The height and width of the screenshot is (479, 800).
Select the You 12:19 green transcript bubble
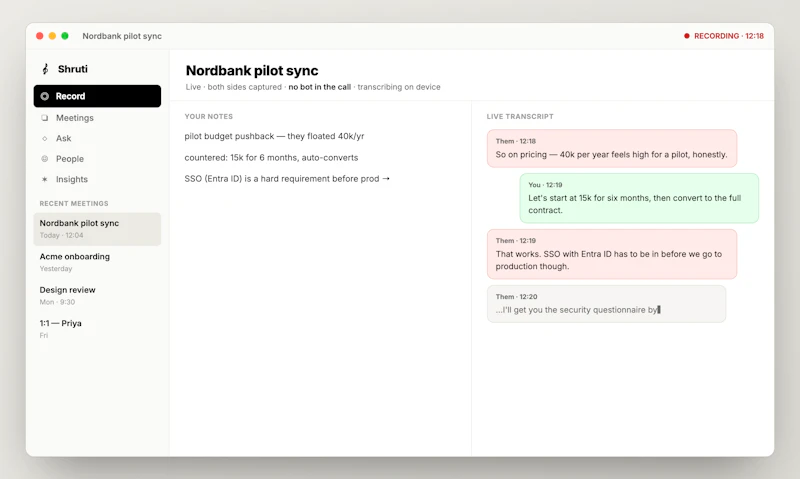pyautogui.click(x=639, y=198)
